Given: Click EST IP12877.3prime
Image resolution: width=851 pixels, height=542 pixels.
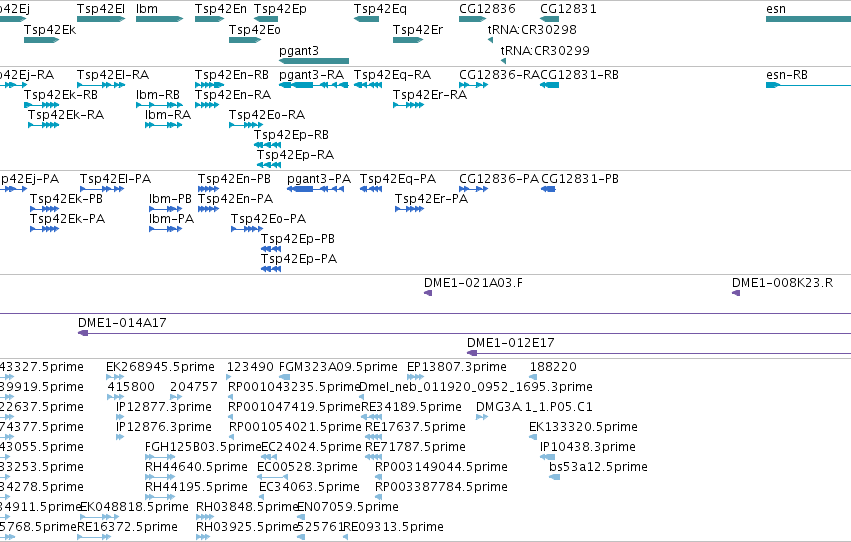Looking at the screenshot, I should pyautogui.click(x=120, y=417).
